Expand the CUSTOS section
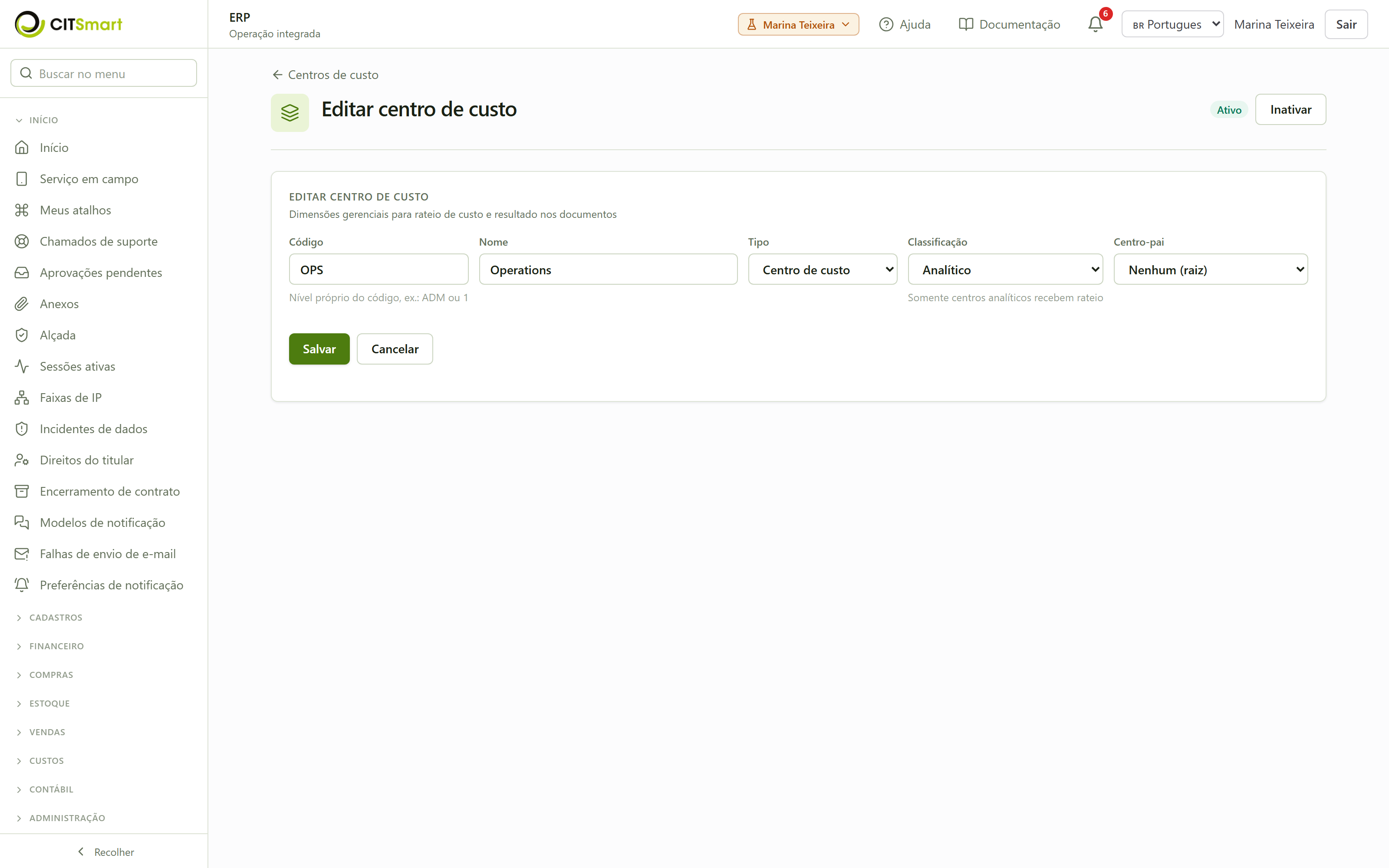 tap(41, 761)
